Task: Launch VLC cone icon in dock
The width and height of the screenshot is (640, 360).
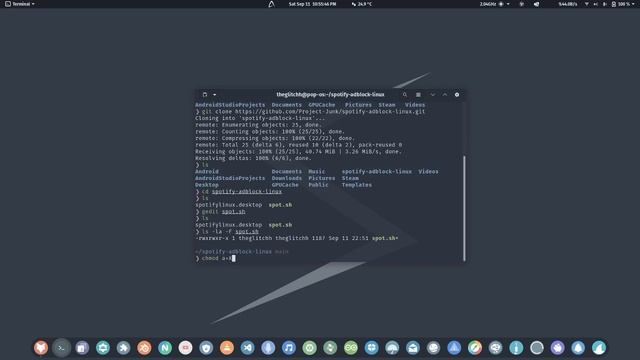Action: tap(227, 348)
